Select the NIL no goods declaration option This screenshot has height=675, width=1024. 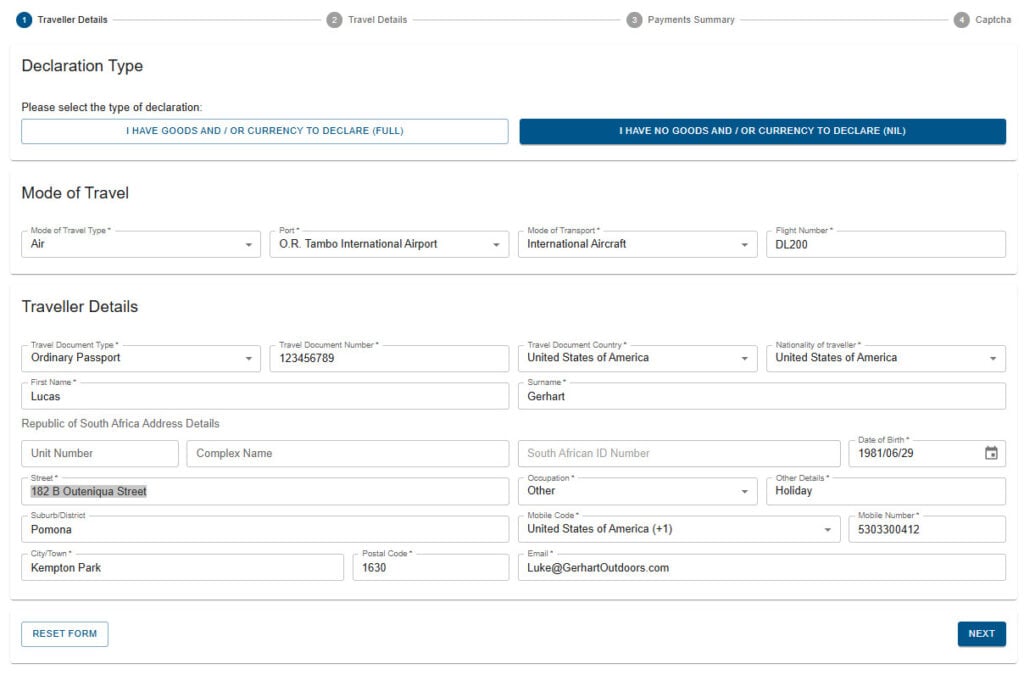point(762,131)
